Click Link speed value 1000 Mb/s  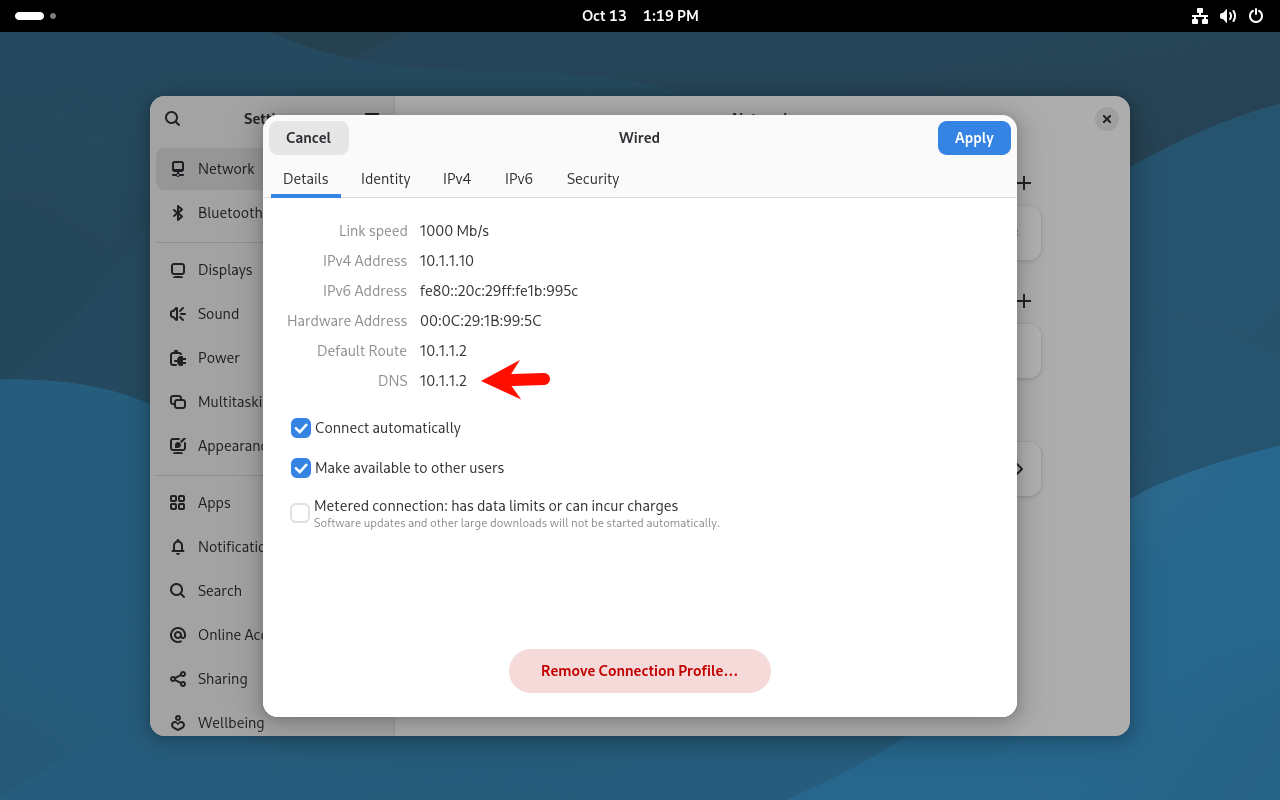click(x=454, y=231)
